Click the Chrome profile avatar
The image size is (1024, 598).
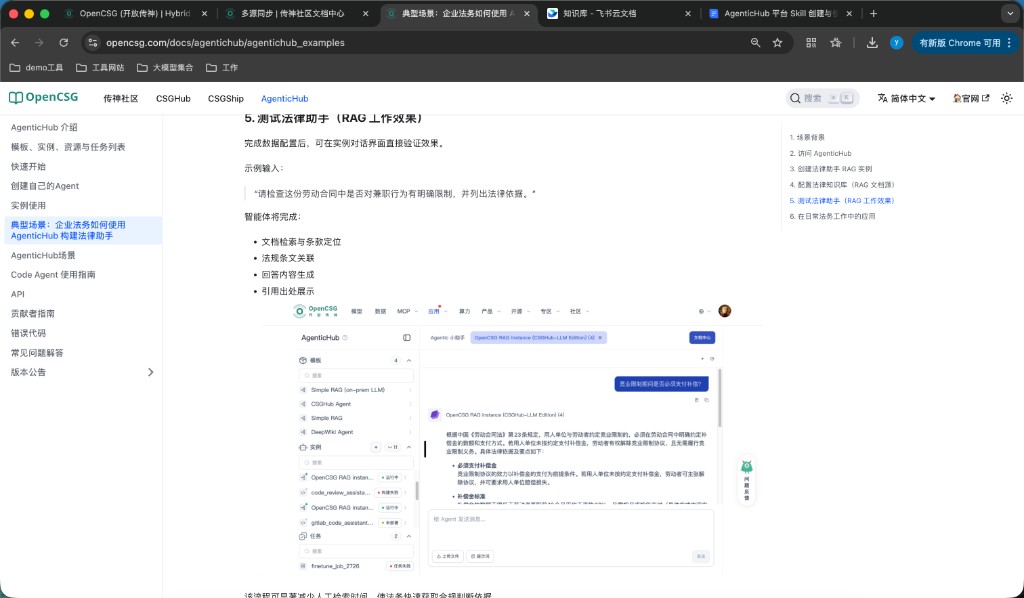click(x=897, y=44)
